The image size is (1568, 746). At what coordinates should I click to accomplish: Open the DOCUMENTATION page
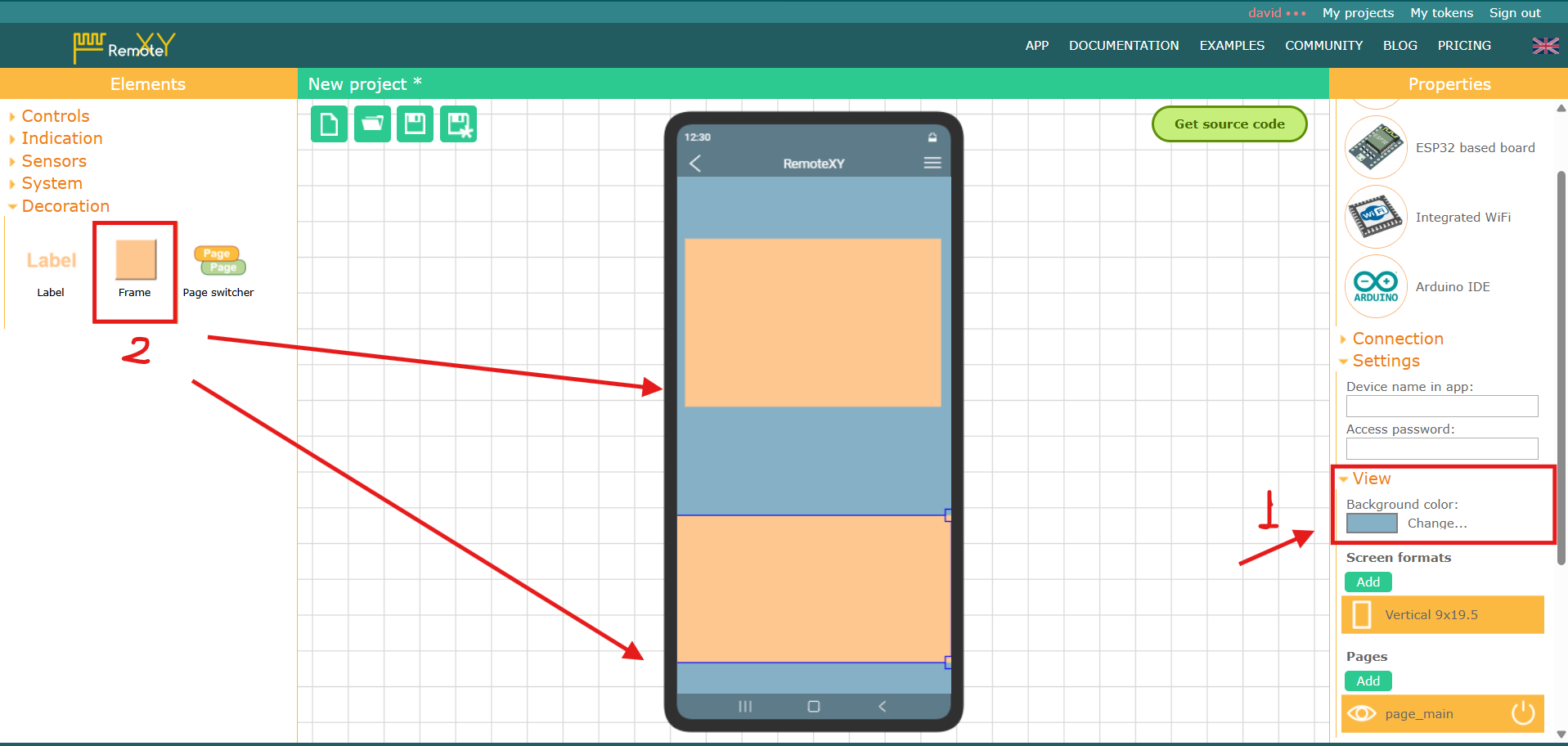click(1124, 46)
